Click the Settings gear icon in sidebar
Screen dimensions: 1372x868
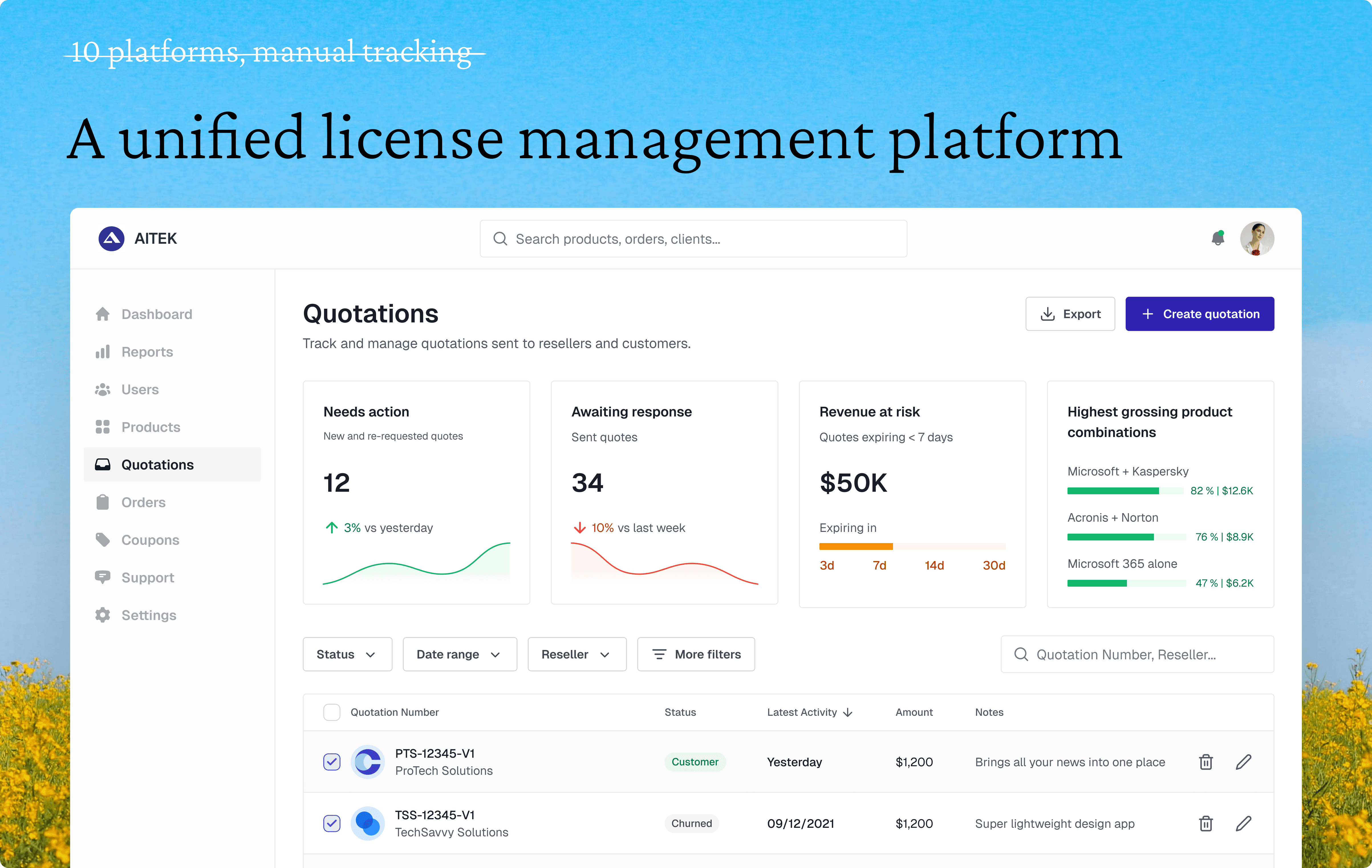[x=103, y=615]
